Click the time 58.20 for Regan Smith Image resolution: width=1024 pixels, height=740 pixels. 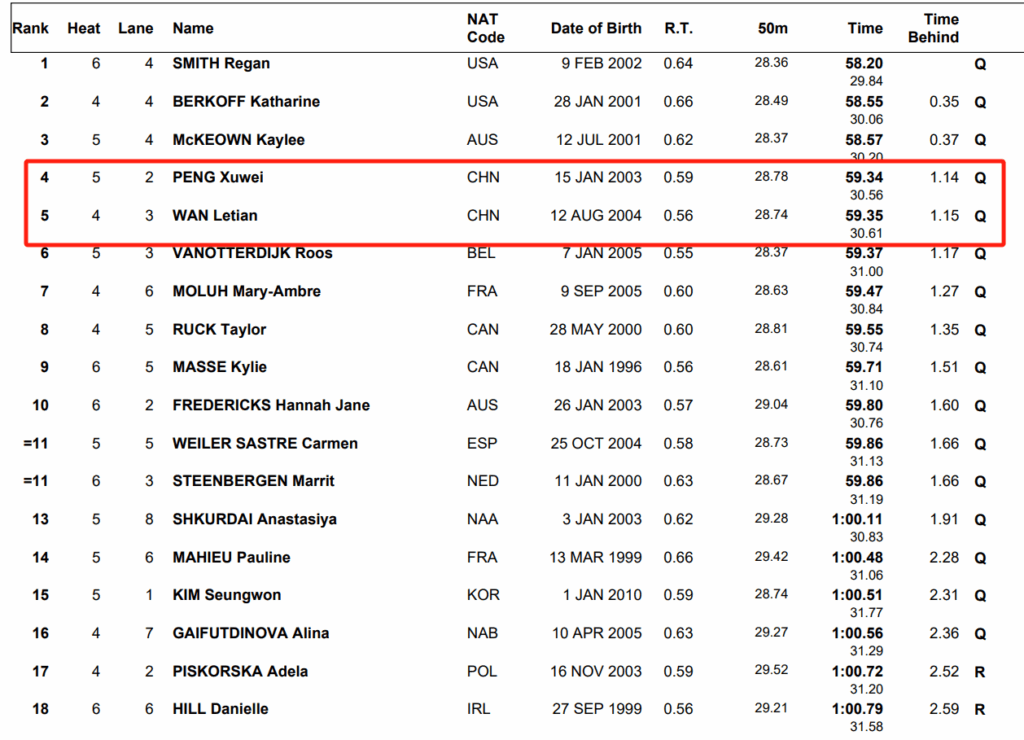click(864, 63)
